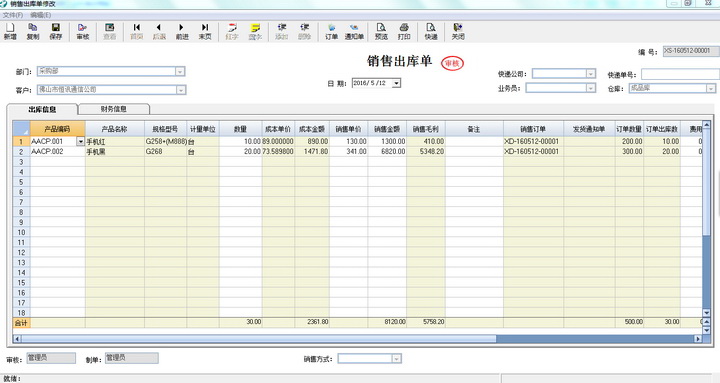The height and width of the screenshot is (383, 720).
Task: Click the 快递 (Express) toolbar icon
Action: coord(431,31)
